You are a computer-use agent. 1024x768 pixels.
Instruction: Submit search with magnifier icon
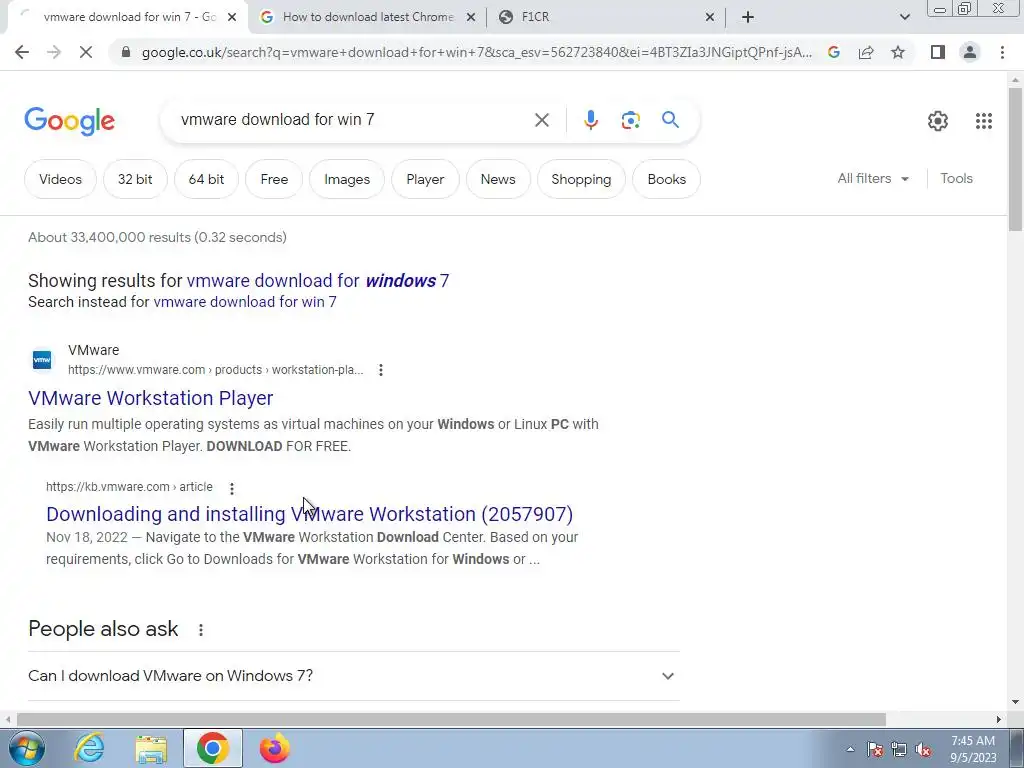pyautogui.click(x=670, y=120)
